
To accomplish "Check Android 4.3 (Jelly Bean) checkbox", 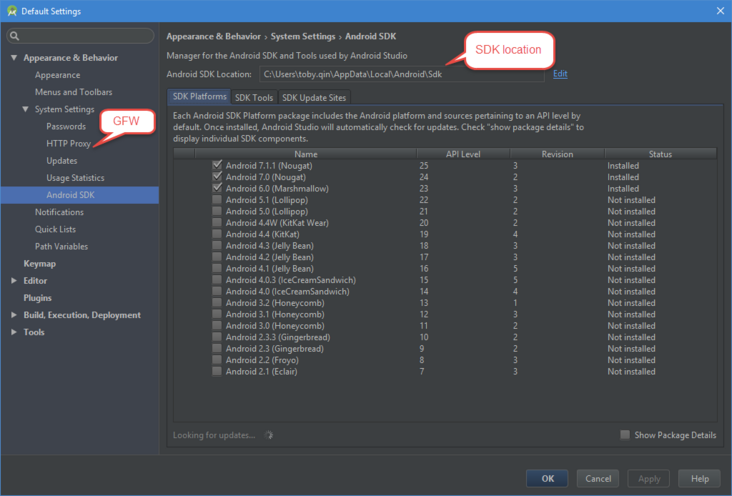I will [x=217, y=245].
